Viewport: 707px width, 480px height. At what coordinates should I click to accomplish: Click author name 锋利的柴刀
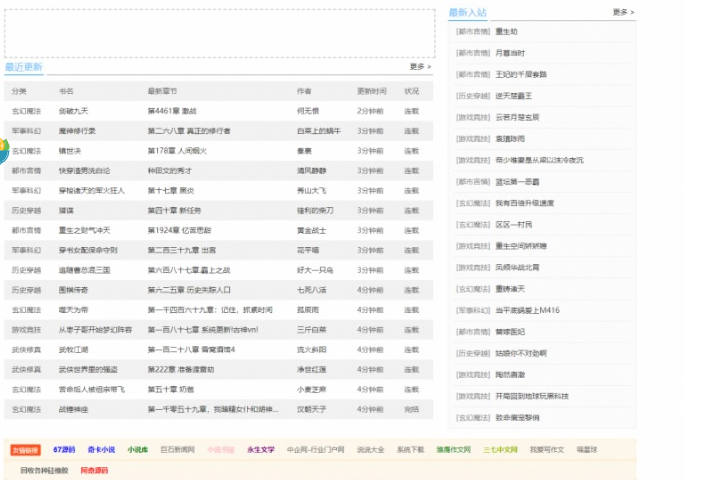315,210
